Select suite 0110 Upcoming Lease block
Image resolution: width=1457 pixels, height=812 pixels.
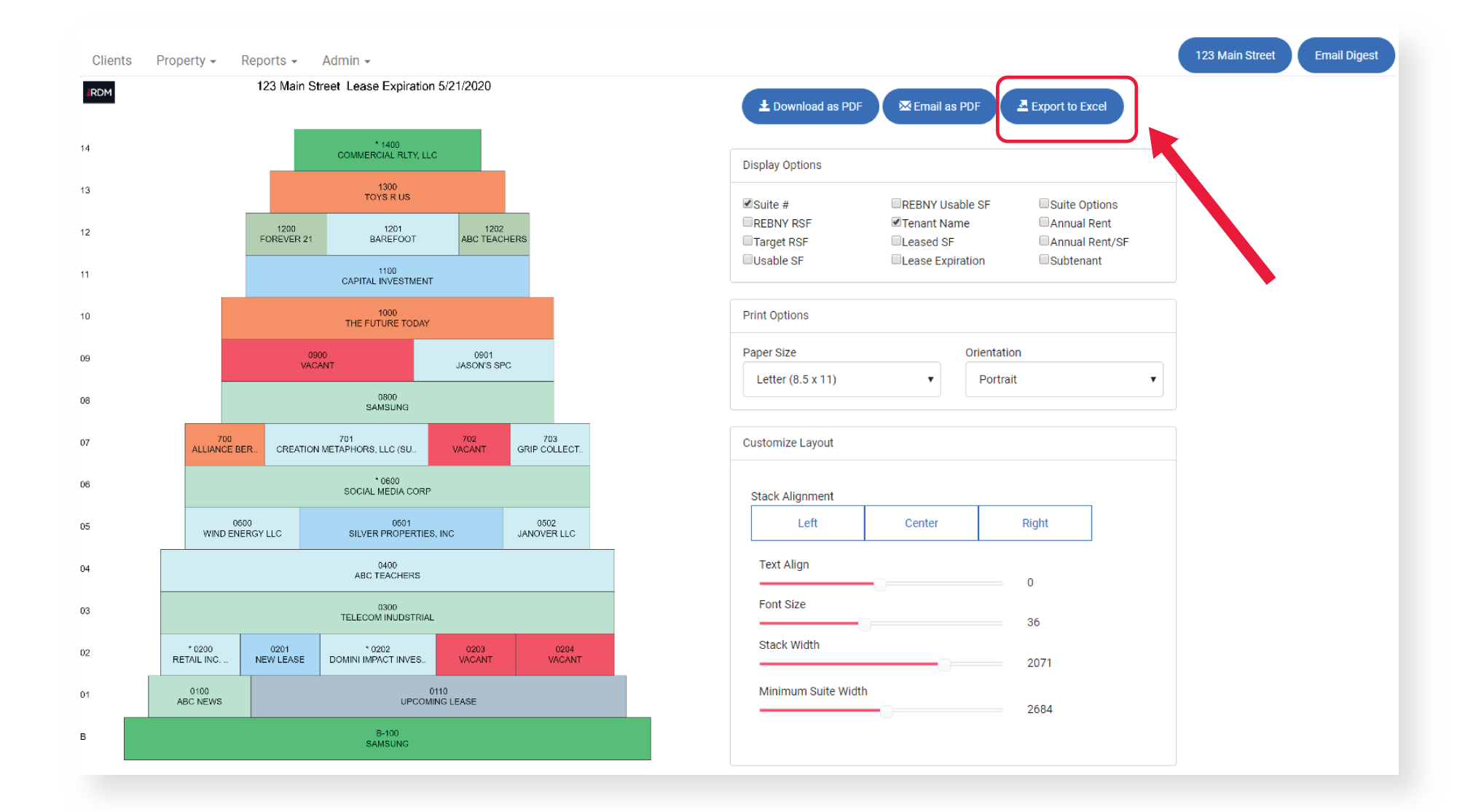tap(439, 697)
